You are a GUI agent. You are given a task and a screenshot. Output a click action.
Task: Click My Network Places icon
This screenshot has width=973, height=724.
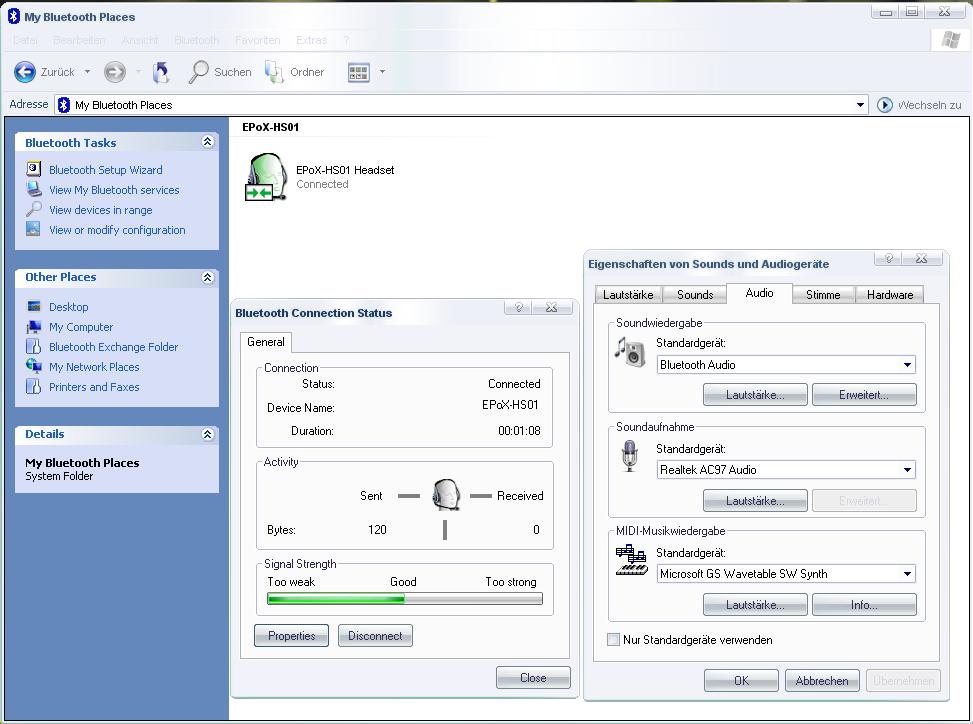point(34,366)
